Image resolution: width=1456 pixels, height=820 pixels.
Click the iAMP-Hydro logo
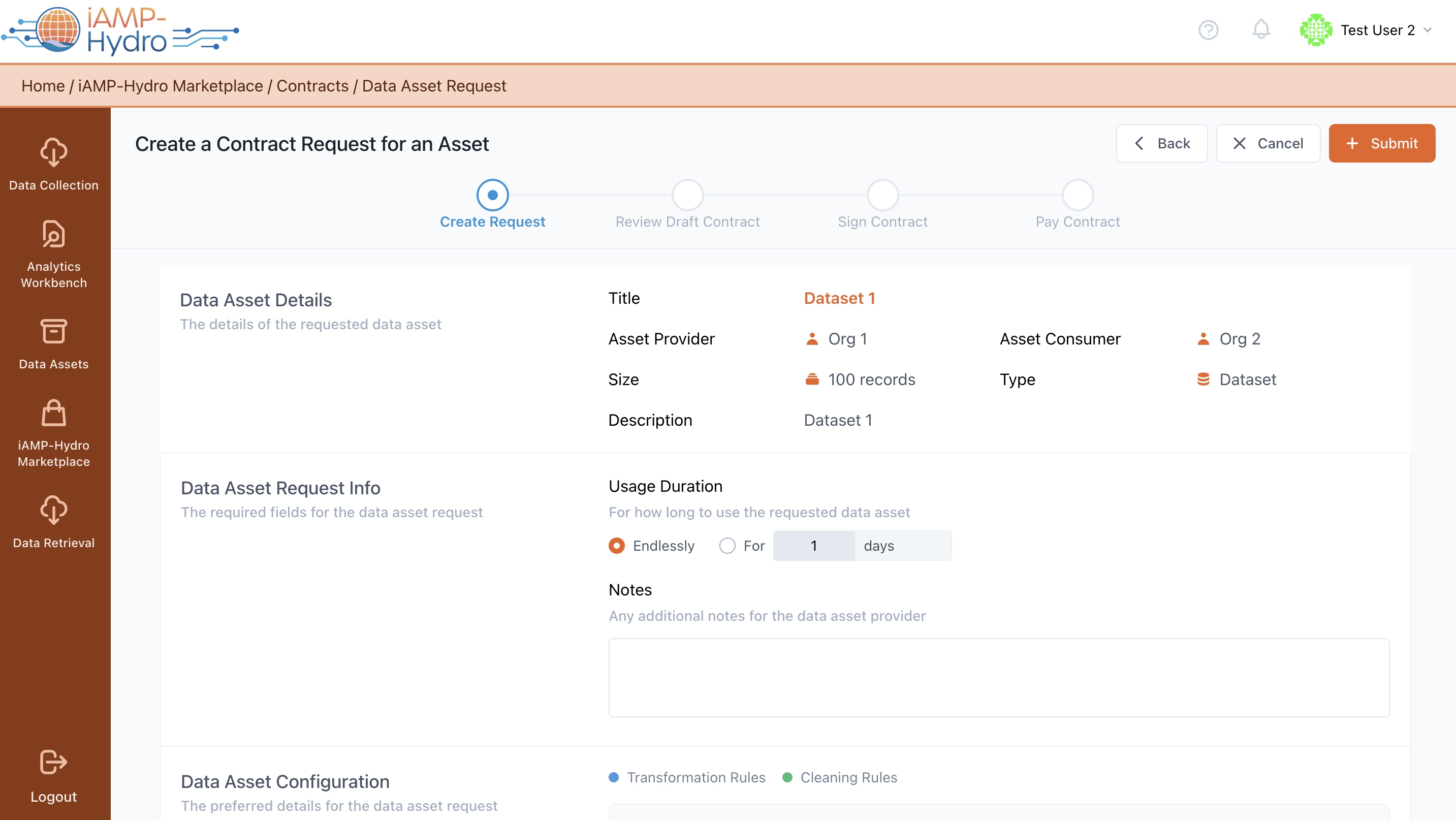(x=120, y=30)
